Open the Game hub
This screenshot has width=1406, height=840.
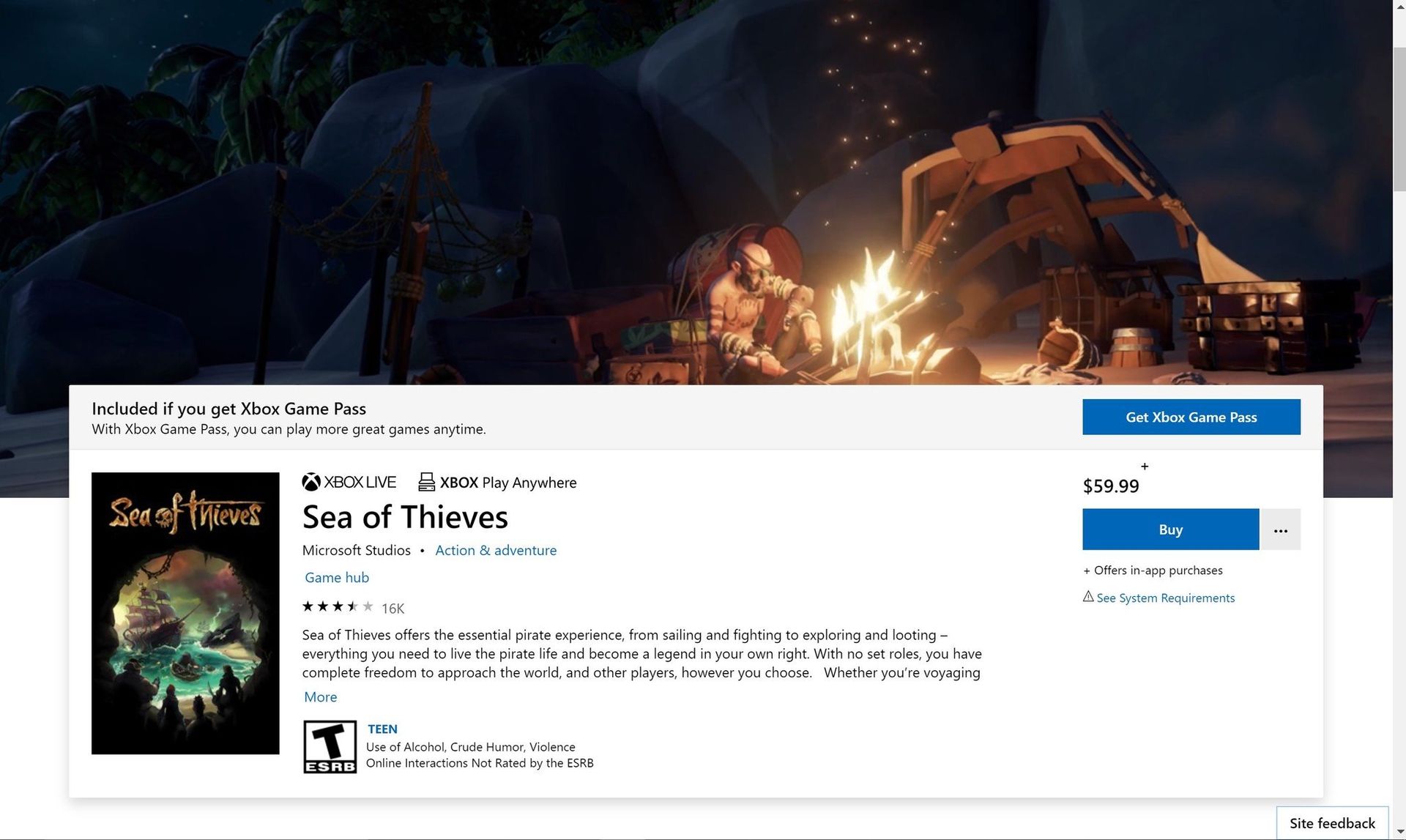click(336, 577)
